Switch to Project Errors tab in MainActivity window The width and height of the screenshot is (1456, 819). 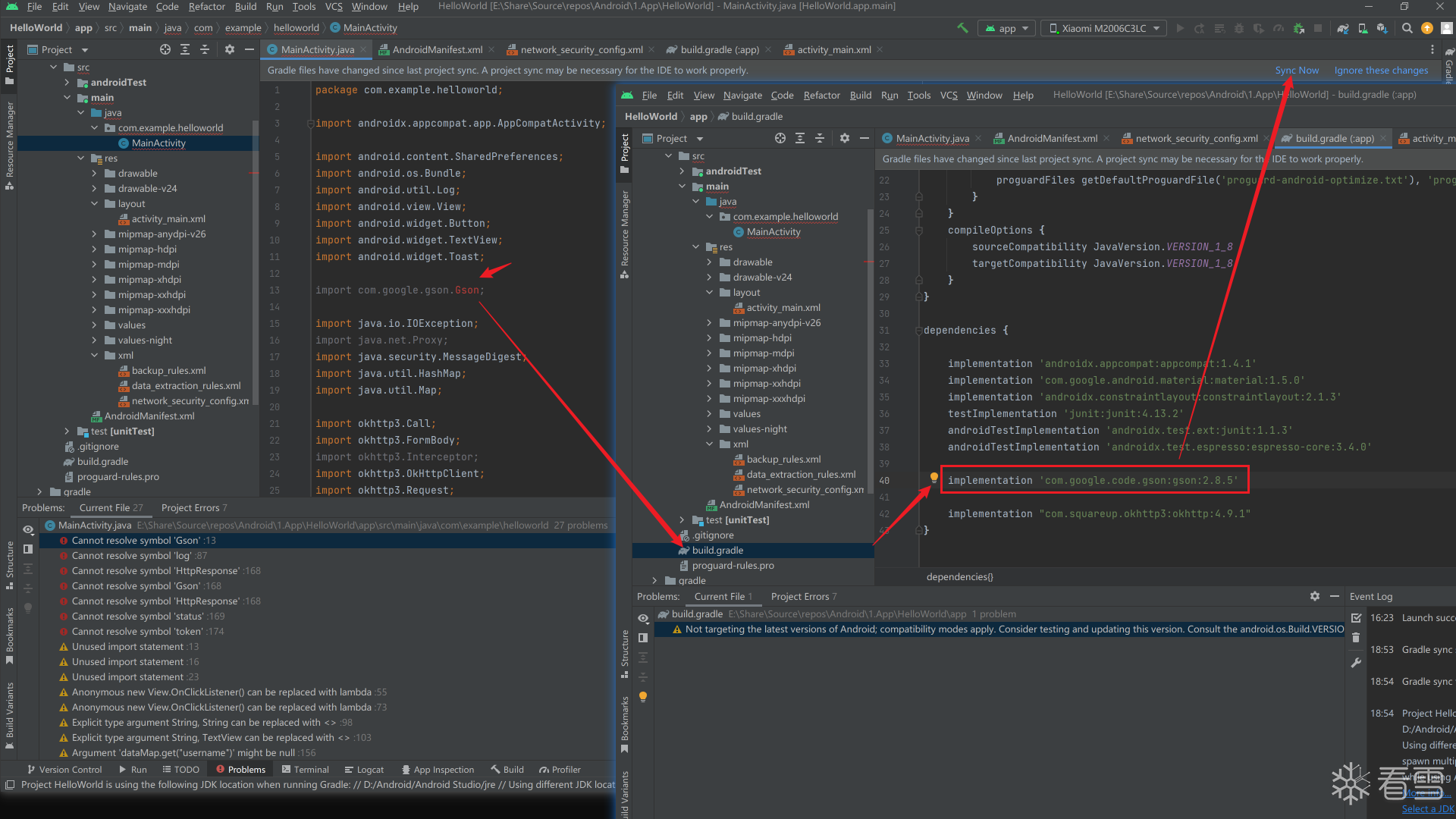[193, 507]
